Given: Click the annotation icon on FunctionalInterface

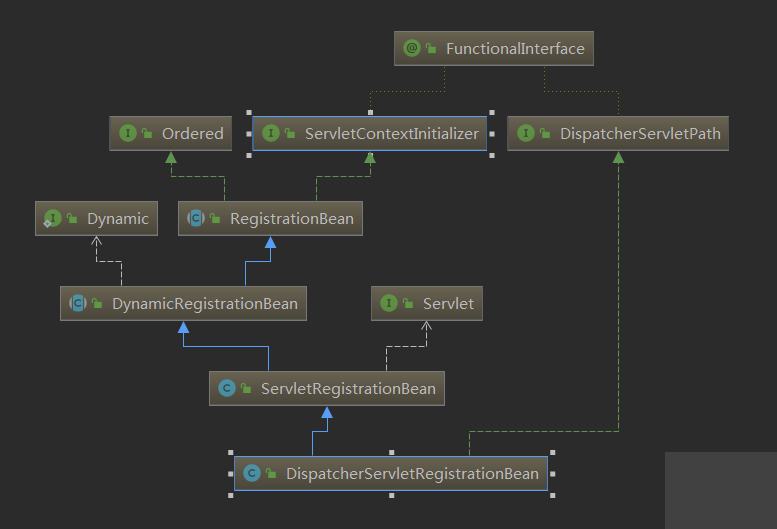Looking at the screenshot, I should (x=412, y=48).
